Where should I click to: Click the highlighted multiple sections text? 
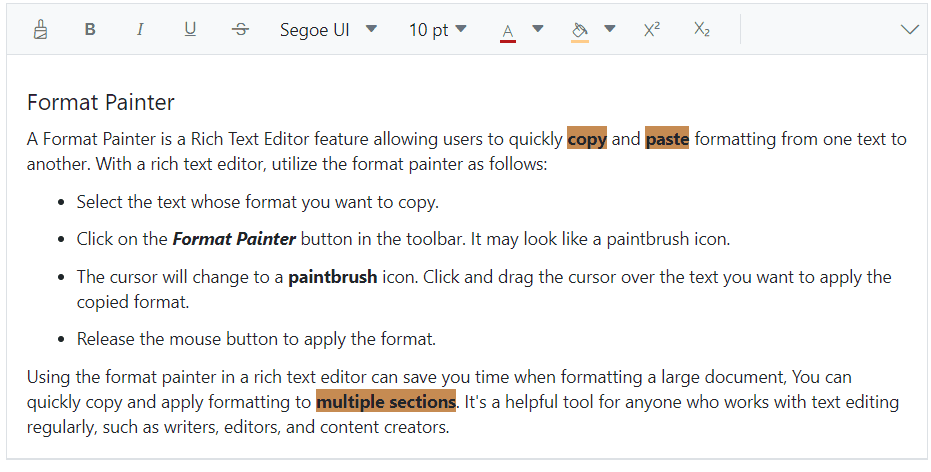[386, 402]
